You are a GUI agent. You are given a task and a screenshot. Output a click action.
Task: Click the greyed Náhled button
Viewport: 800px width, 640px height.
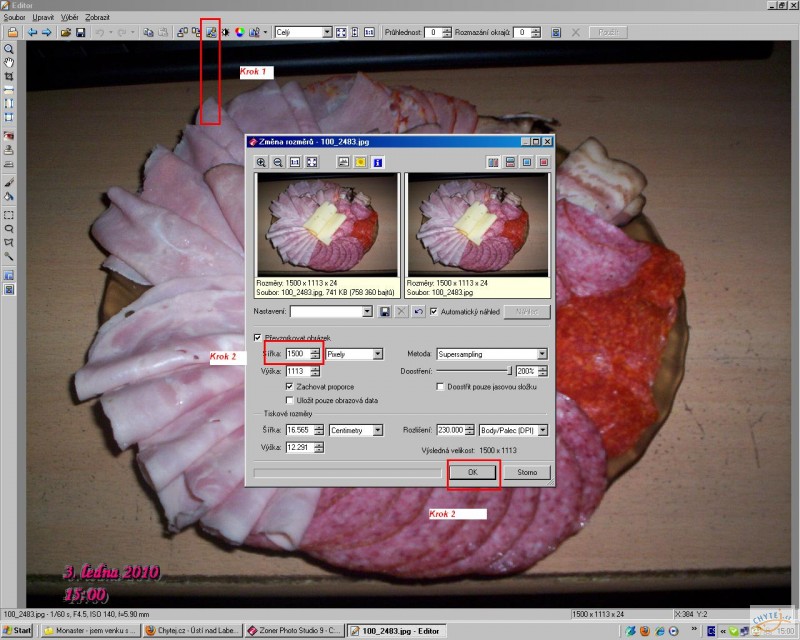[527, 312]
